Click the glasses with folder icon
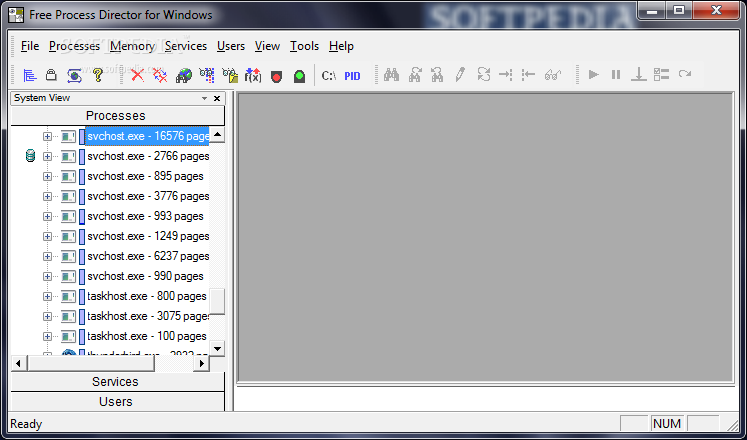Screen dimensions: 747x440 (x=230, y=75)
